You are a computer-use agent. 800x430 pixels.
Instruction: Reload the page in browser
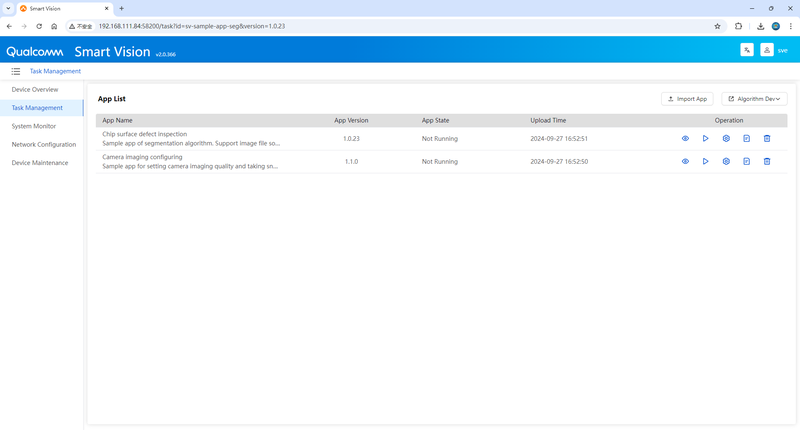tap(39, 26)
